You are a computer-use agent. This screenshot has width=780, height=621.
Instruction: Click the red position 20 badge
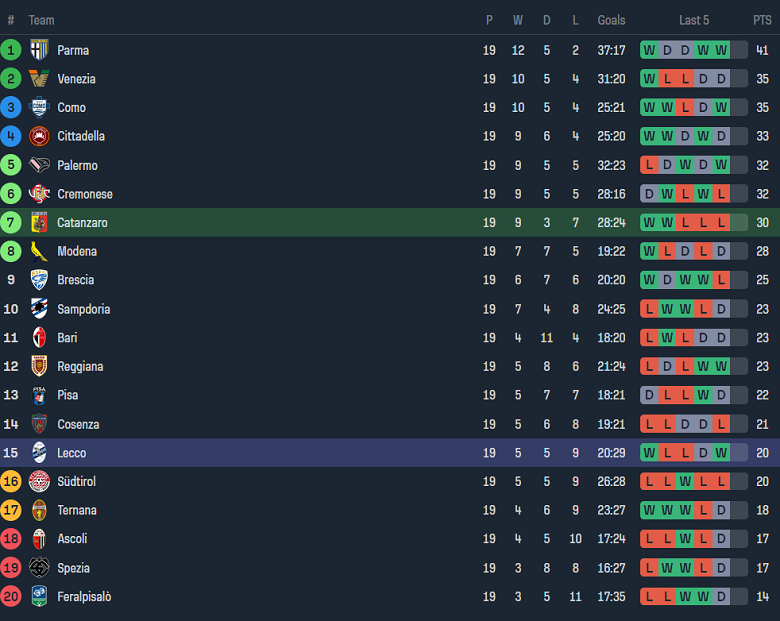pos(11,596)
